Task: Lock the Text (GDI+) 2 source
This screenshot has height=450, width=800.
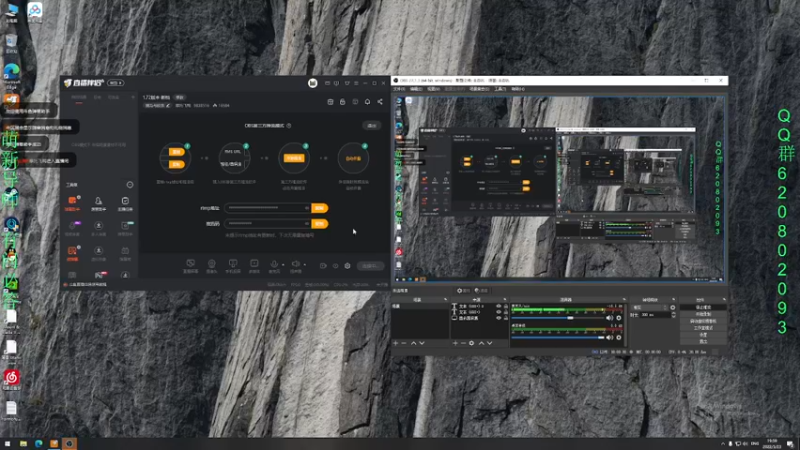Action: pyautogui.click(x=506, y=306)
